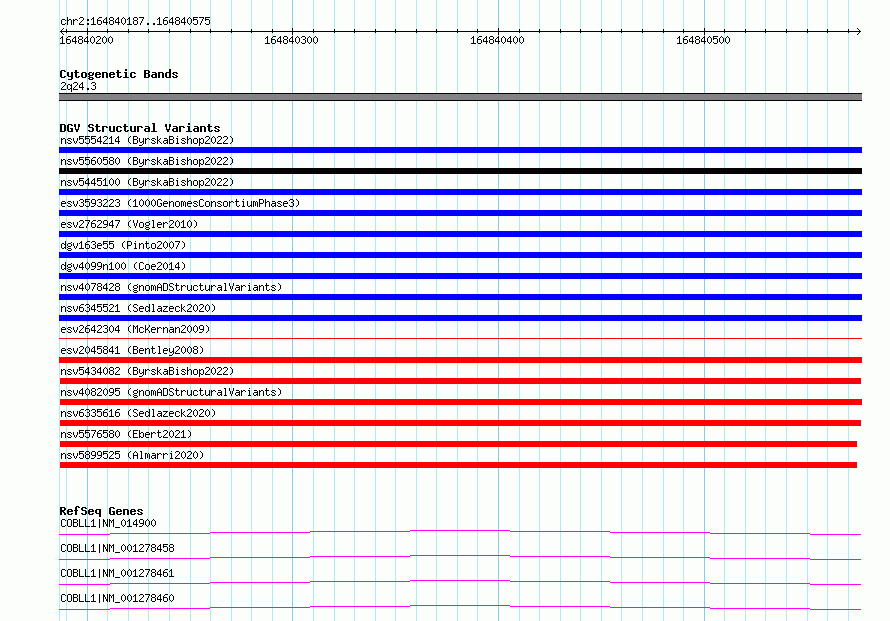Select the black nsv5560580 variant bar
This screenshot has width=890, height=621.
(x=460, y=171)
